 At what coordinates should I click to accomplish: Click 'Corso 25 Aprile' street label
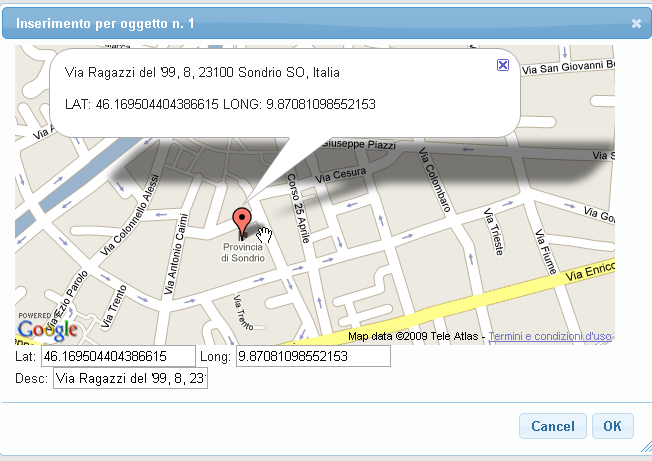point(298,208)
